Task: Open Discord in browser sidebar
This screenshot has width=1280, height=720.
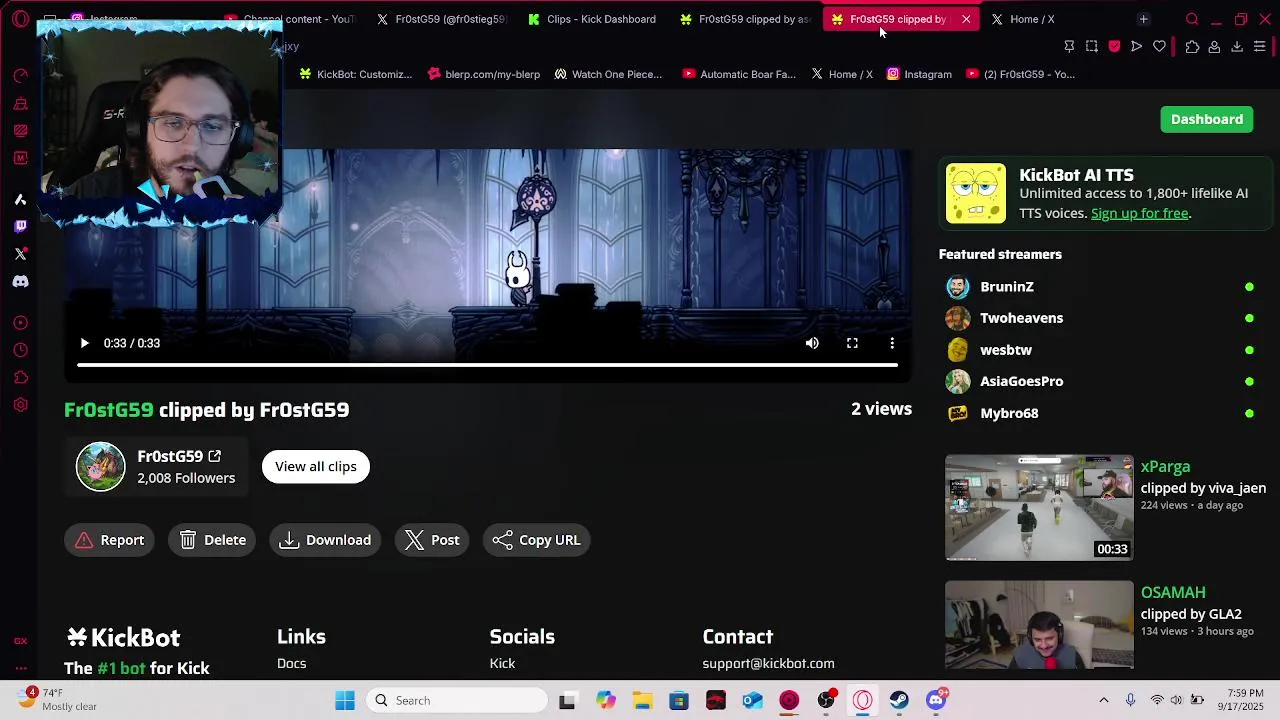Action: 20,282
